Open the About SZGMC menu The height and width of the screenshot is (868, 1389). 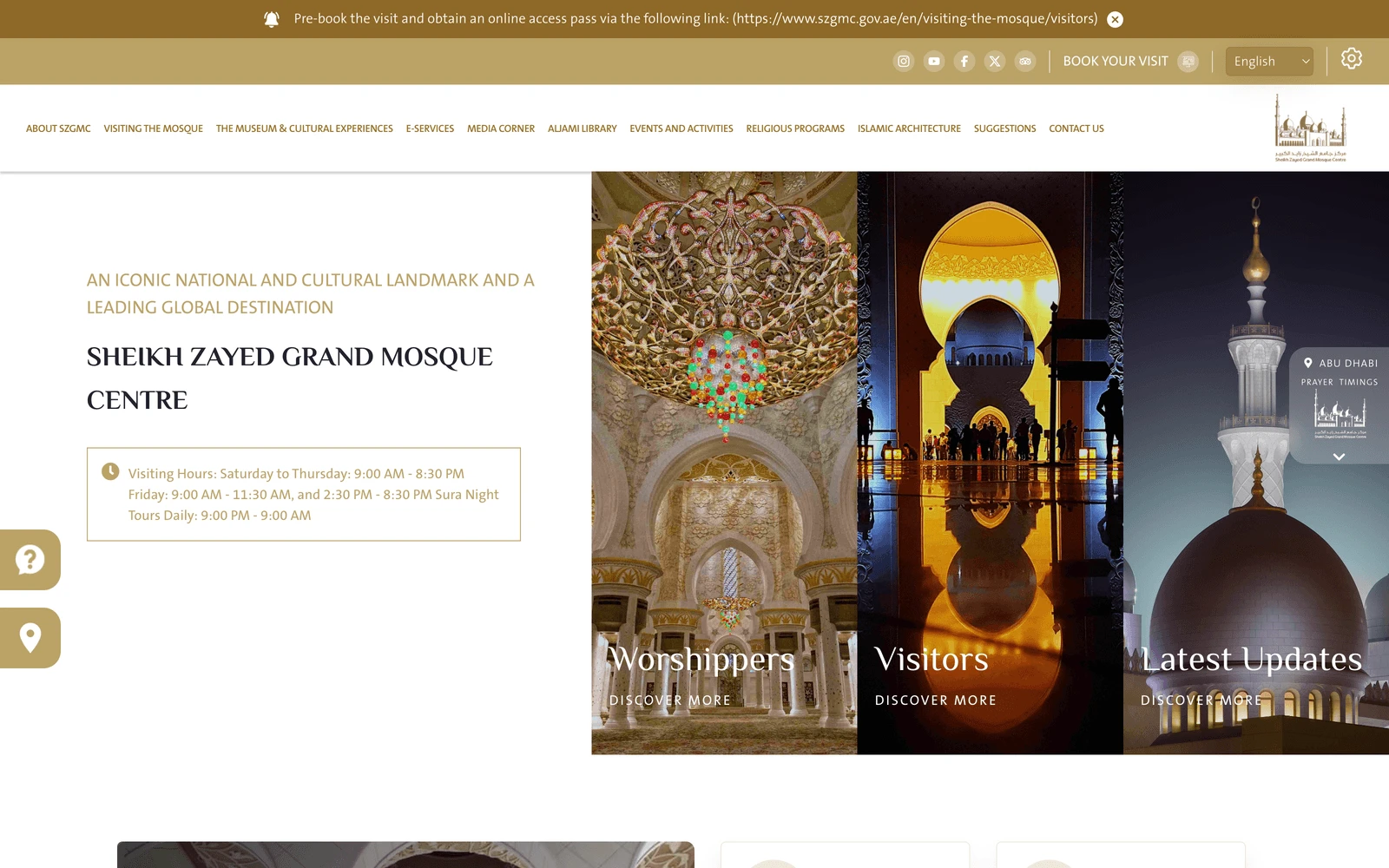(x=58, y=128)
